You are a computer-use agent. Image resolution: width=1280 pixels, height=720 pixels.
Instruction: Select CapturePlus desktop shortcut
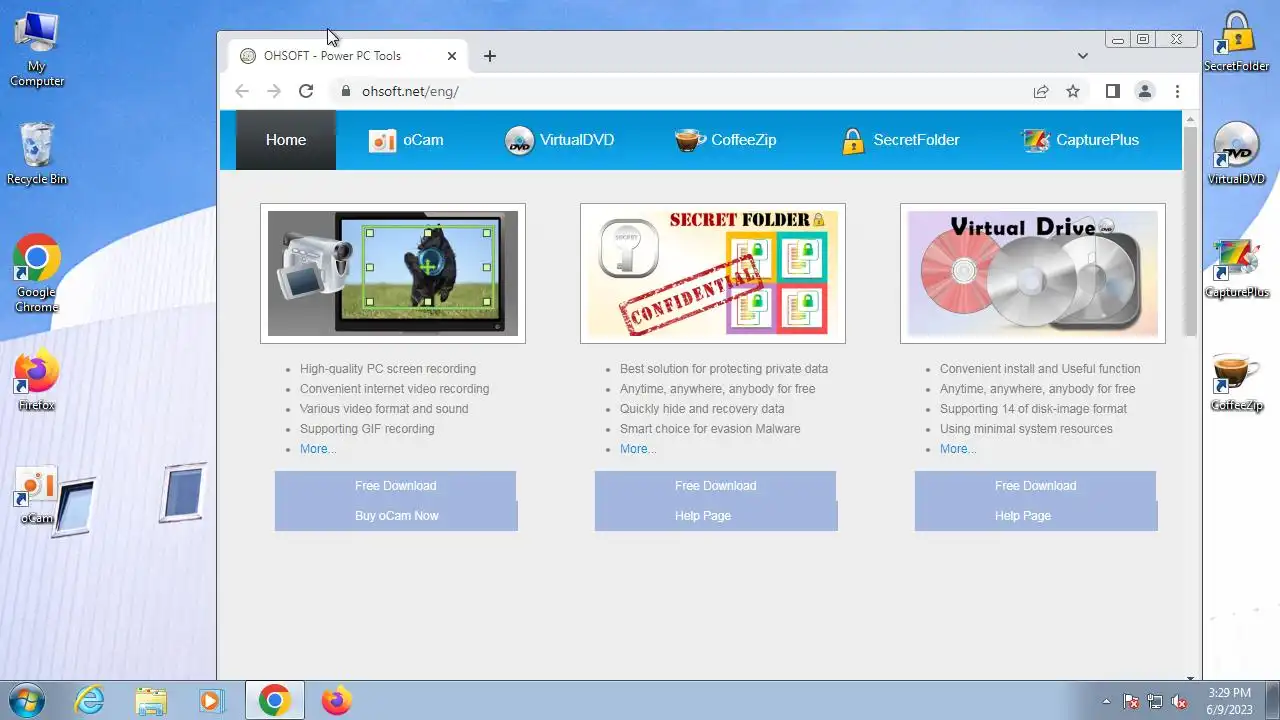[x=1237, y=268]
